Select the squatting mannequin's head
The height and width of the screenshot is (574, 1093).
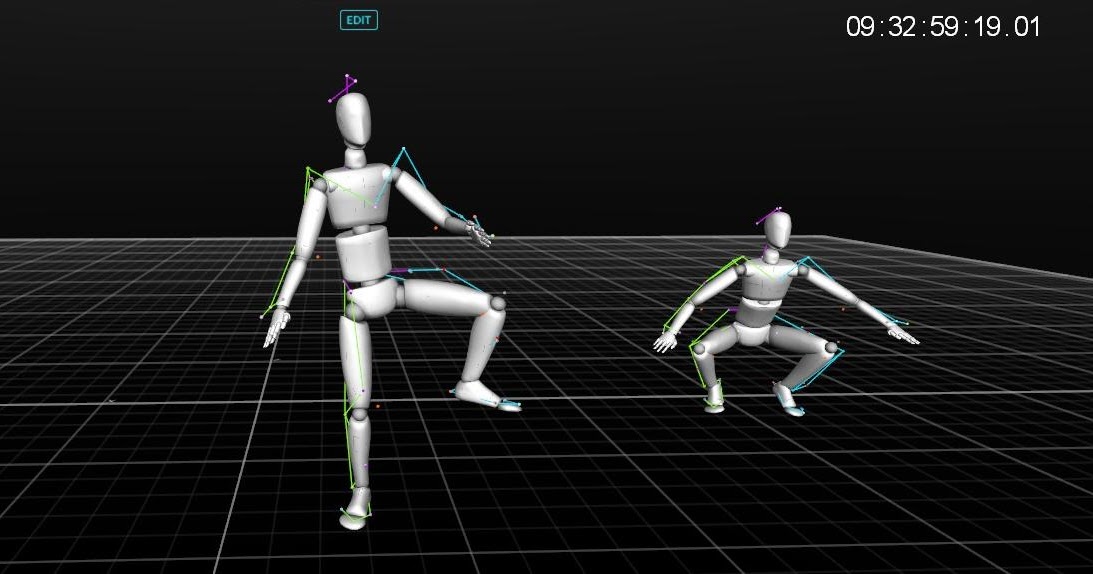point(778,229)
